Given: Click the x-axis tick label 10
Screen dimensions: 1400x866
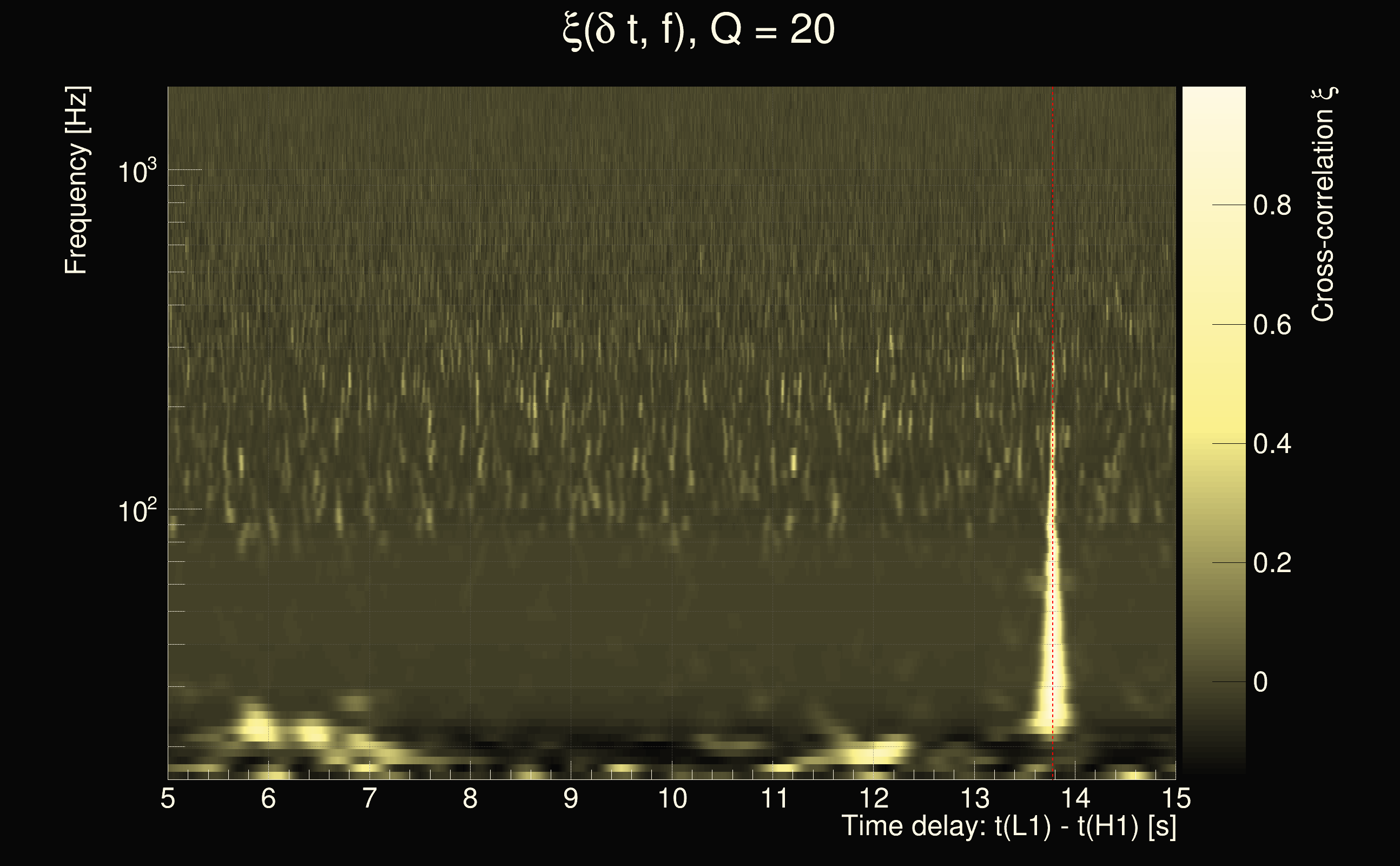Looking at the screenshot, I should tap(672, 798).
